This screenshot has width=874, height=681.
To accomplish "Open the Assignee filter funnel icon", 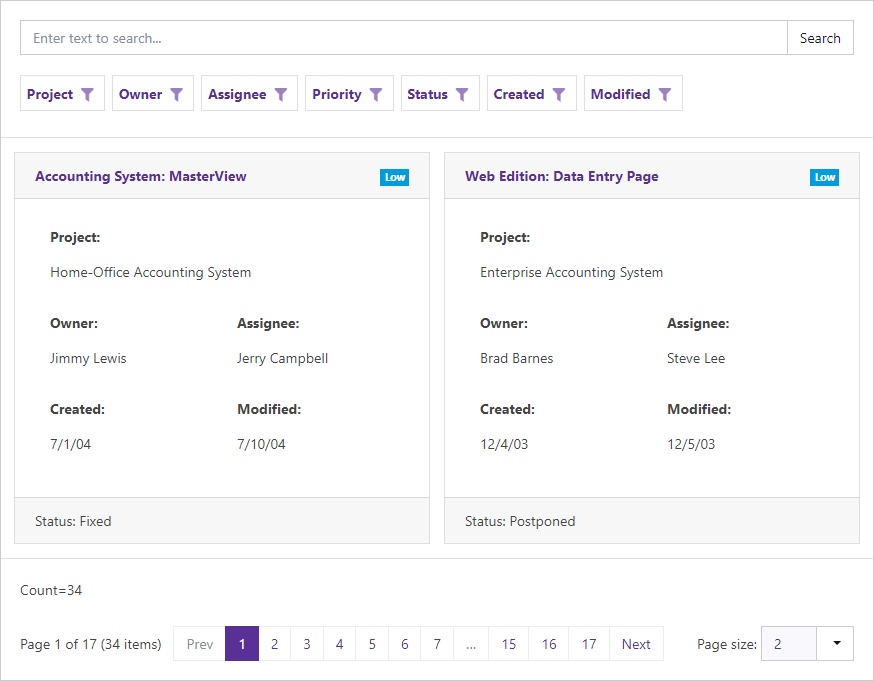I will click(281, 94).
